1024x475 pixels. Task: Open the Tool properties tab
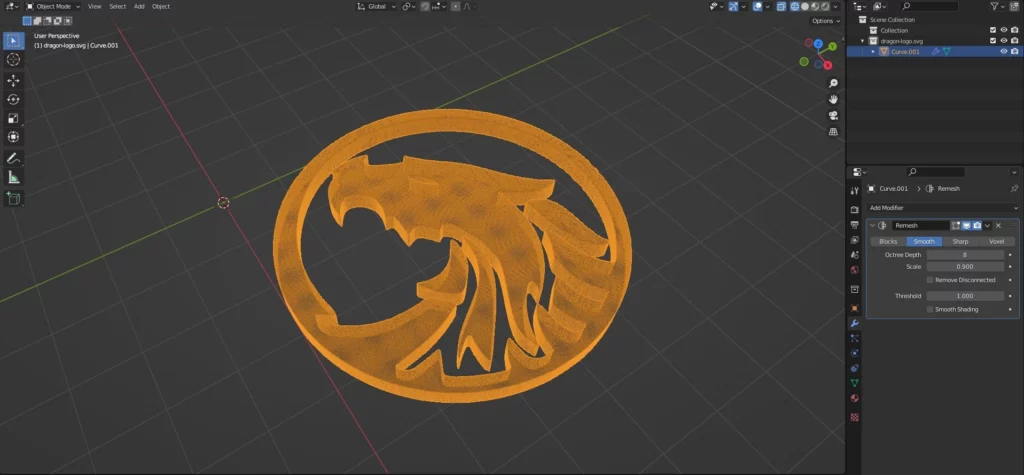854,191
